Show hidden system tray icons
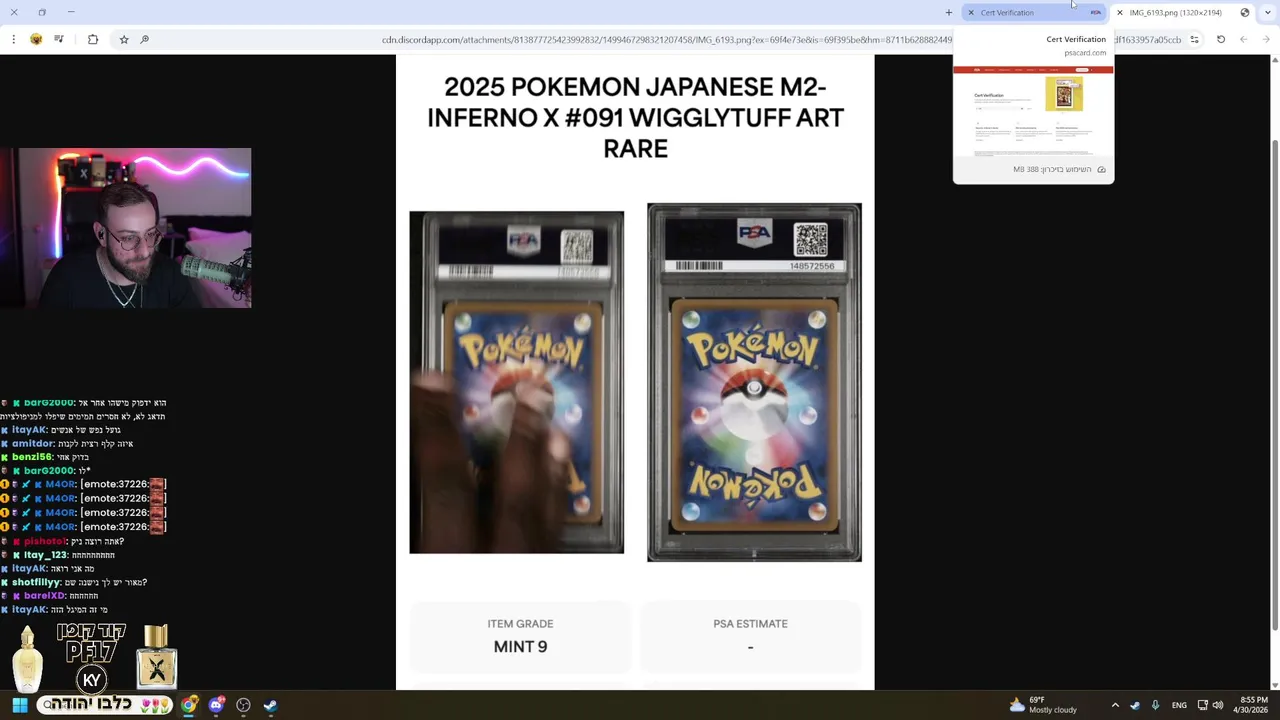The height and width of the screenshot is (720, 1280). point(1115,705)
